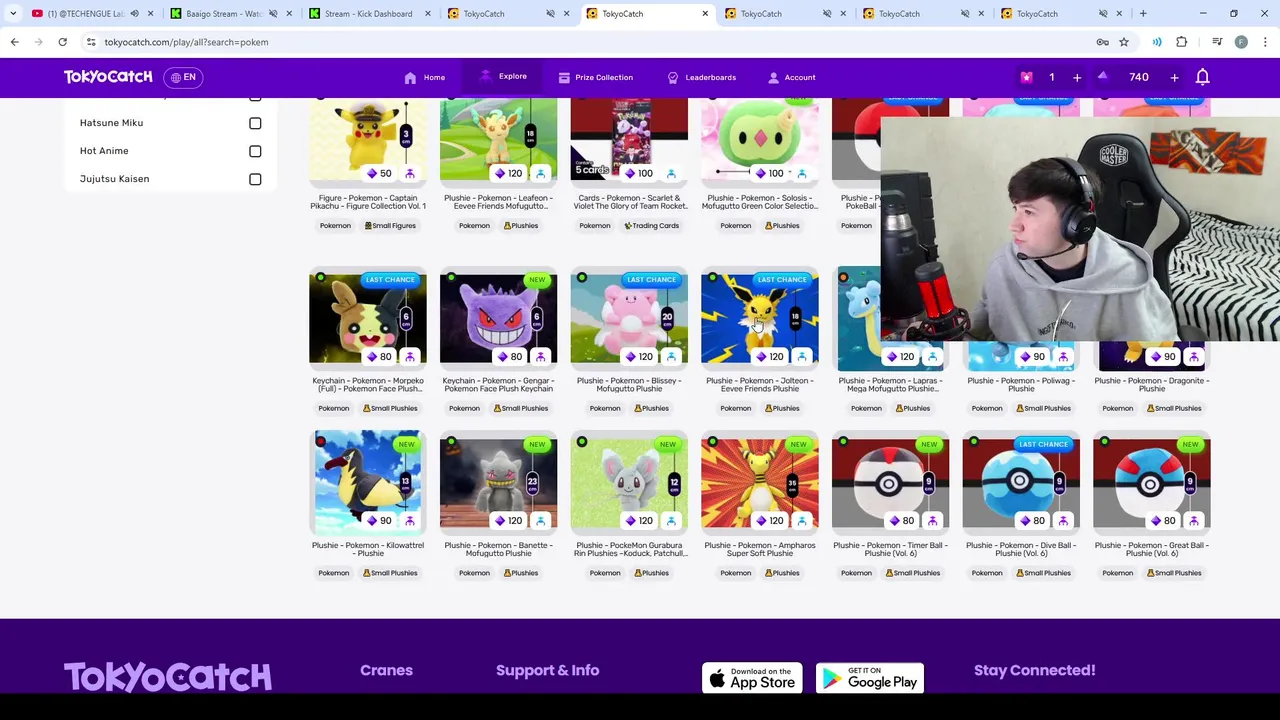
Task: Switch to the Baaigo Stream tab
Action: (230, 14)
